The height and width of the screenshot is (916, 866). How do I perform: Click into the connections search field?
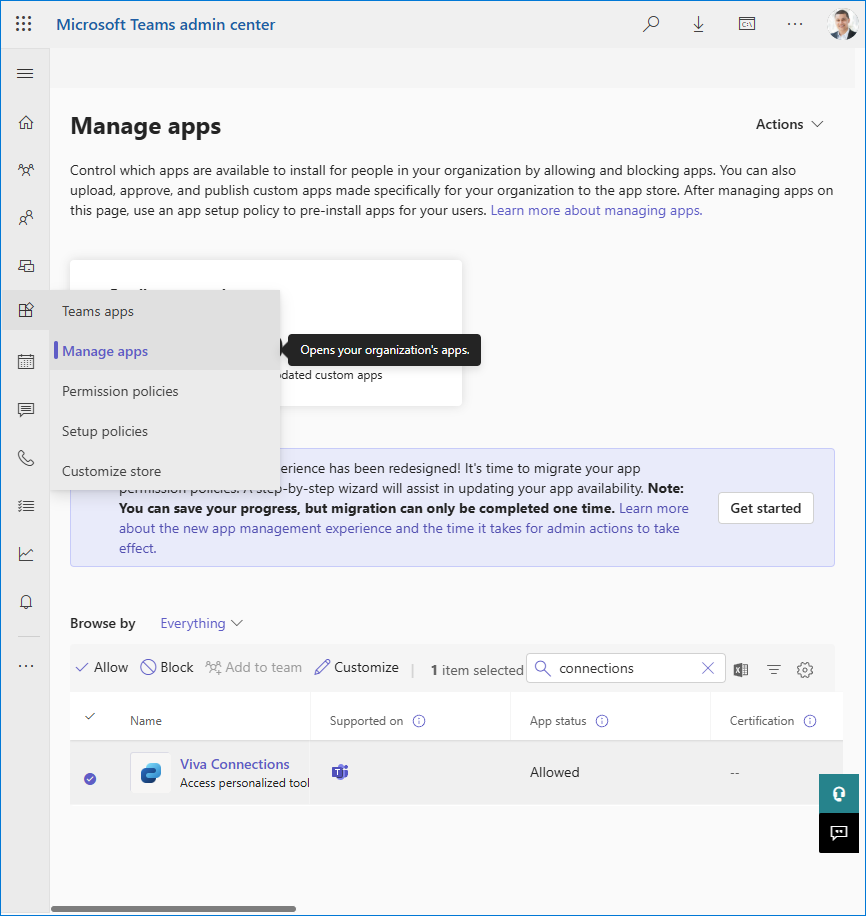(626, 668)
